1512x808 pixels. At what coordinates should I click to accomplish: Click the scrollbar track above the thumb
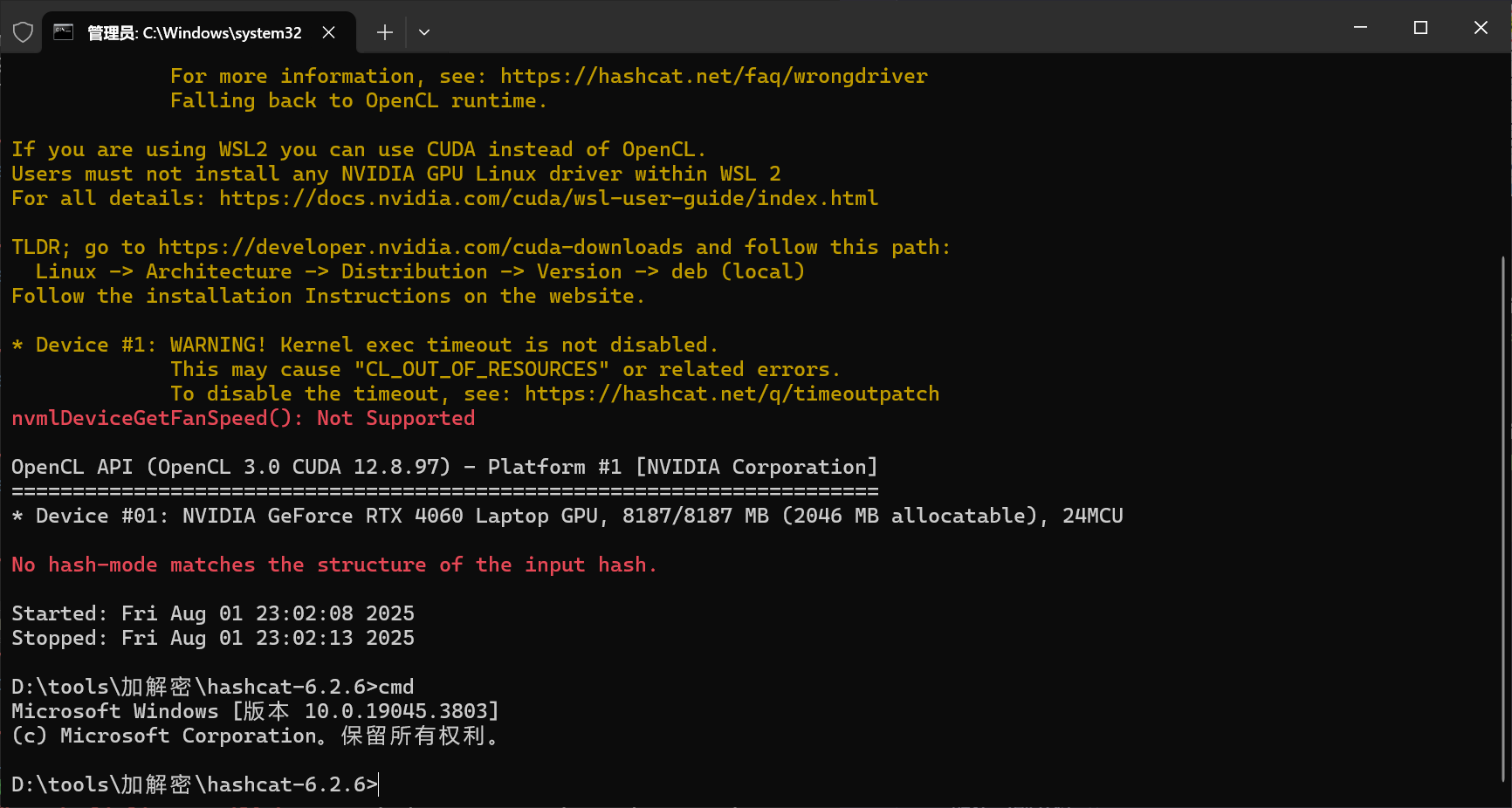(1504, 157)
